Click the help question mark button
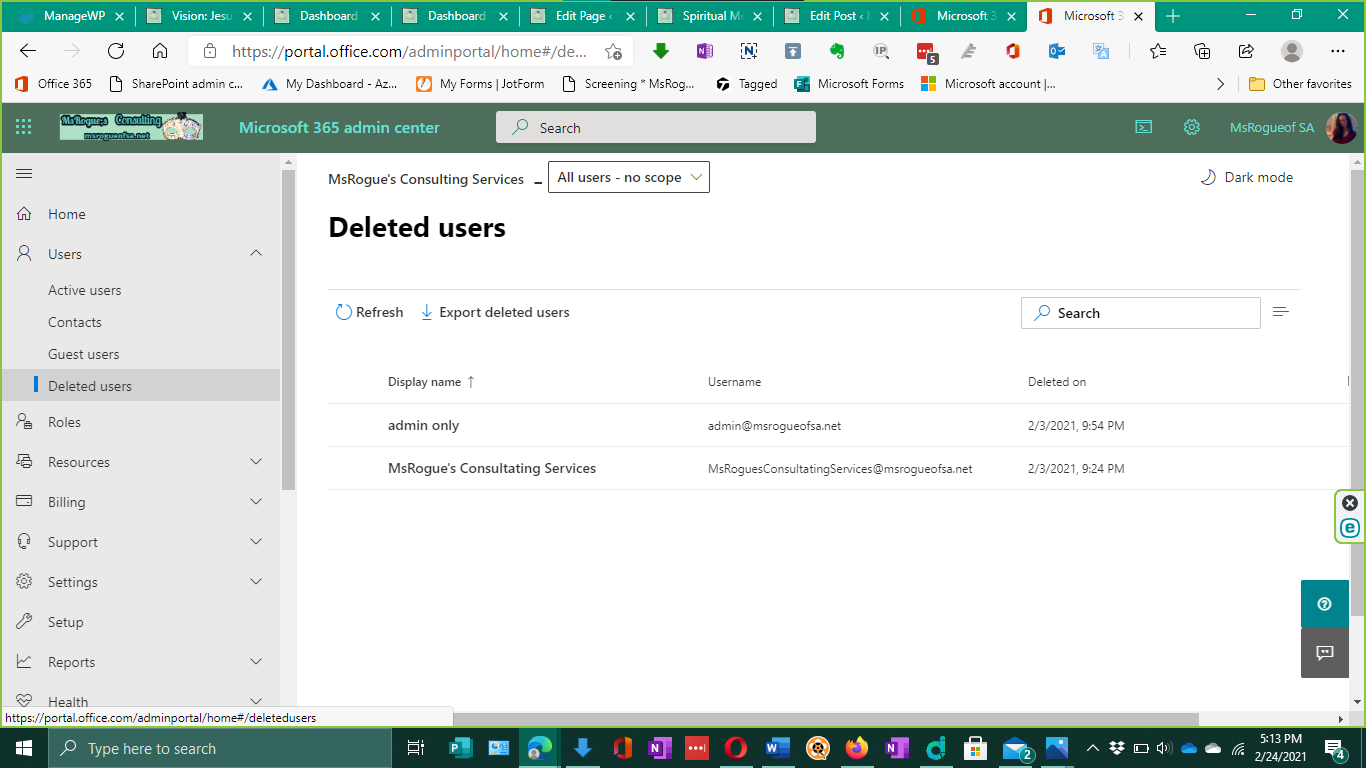 1324,604
